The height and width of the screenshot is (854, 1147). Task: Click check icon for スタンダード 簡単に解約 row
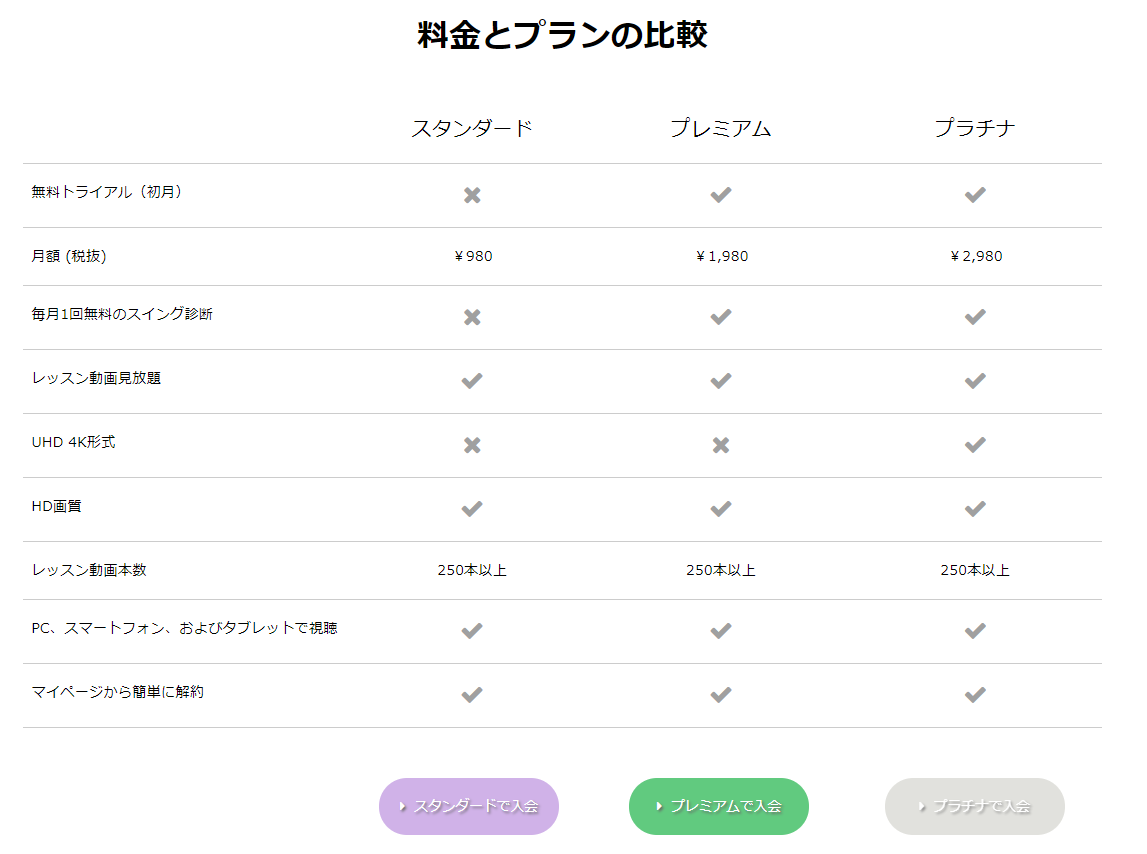coord(472,694)
